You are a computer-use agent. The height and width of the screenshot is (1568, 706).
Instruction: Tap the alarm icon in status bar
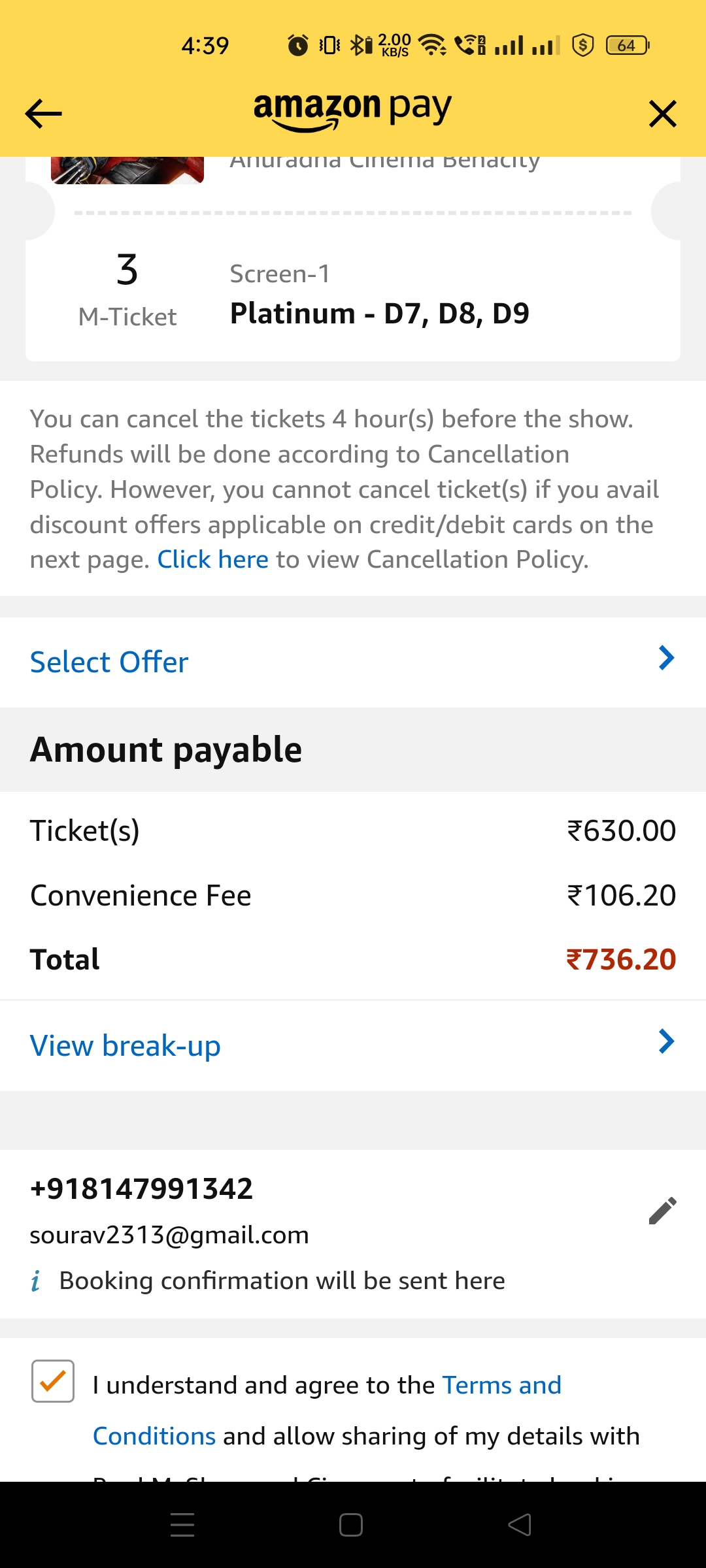[298, 46]
